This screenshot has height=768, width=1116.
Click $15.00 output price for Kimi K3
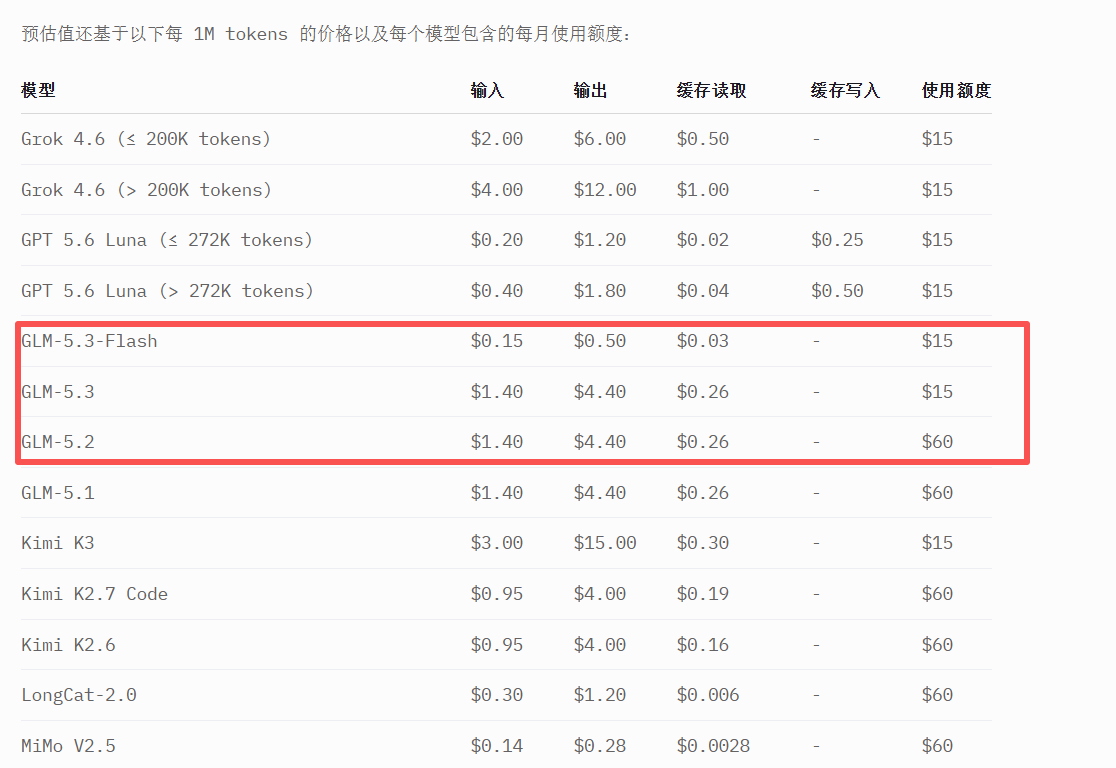click(x=605, y=543)
